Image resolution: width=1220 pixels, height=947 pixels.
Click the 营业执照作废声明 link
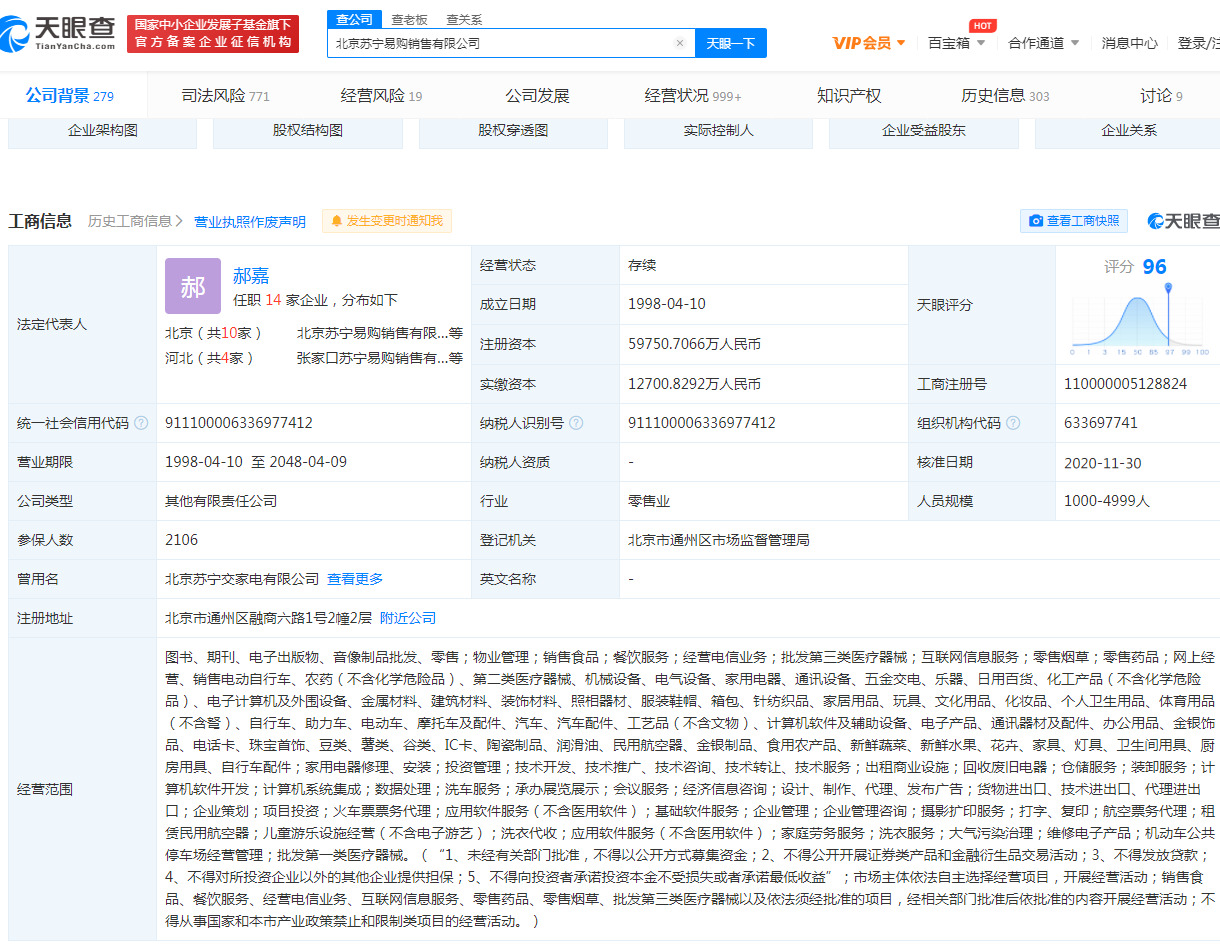pos(250,222)
